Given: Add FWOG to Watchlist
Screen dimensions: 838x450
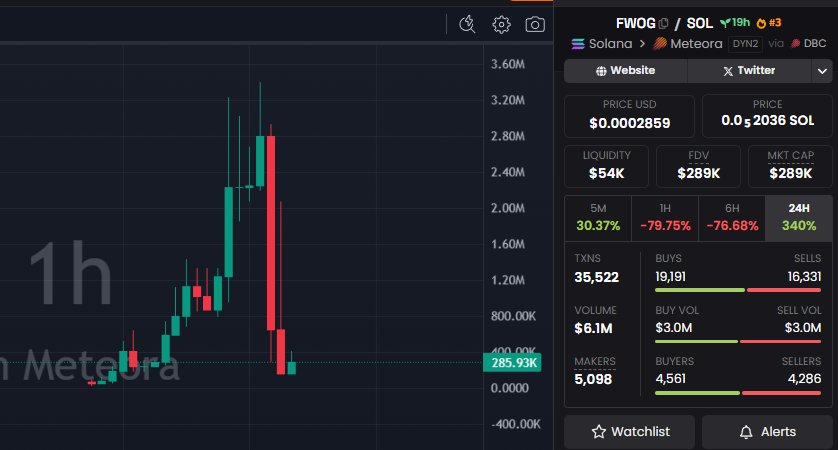Looking at the screenshot, I should pos(630,432).
